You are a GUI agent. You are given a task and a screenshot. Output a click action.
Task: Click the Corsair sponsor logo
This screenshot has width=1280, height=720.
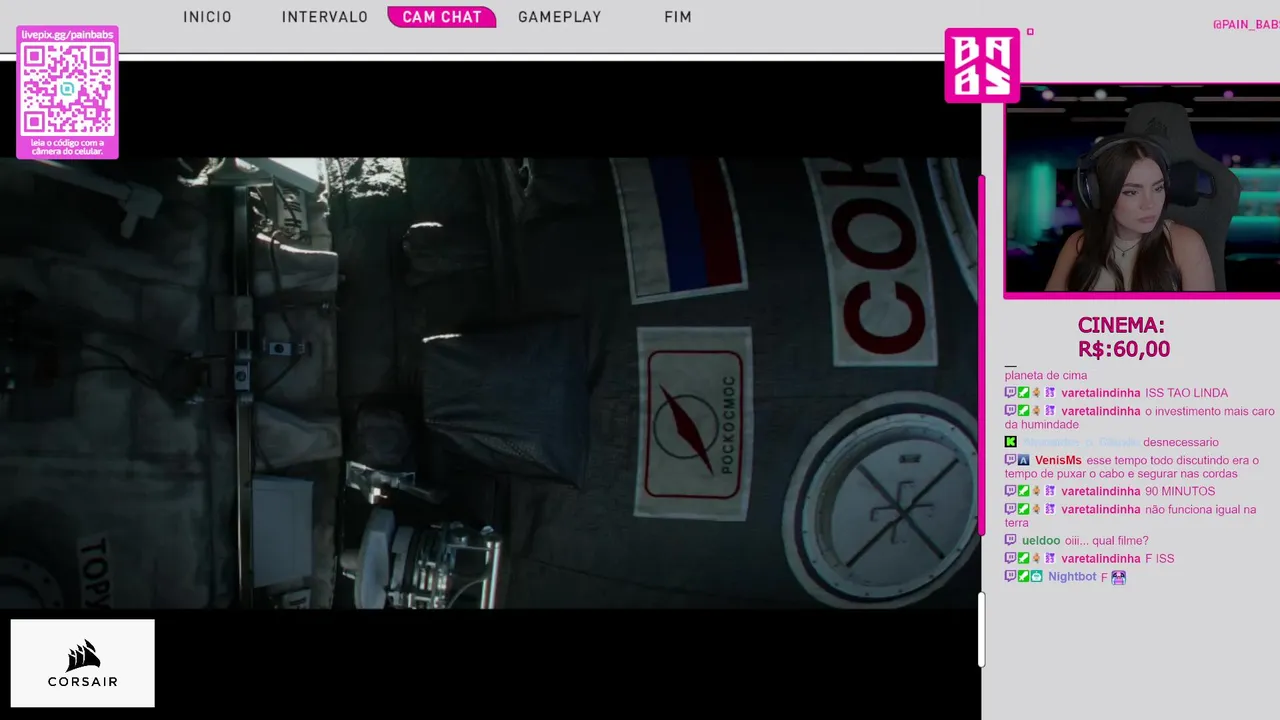(x=83, y=663)
